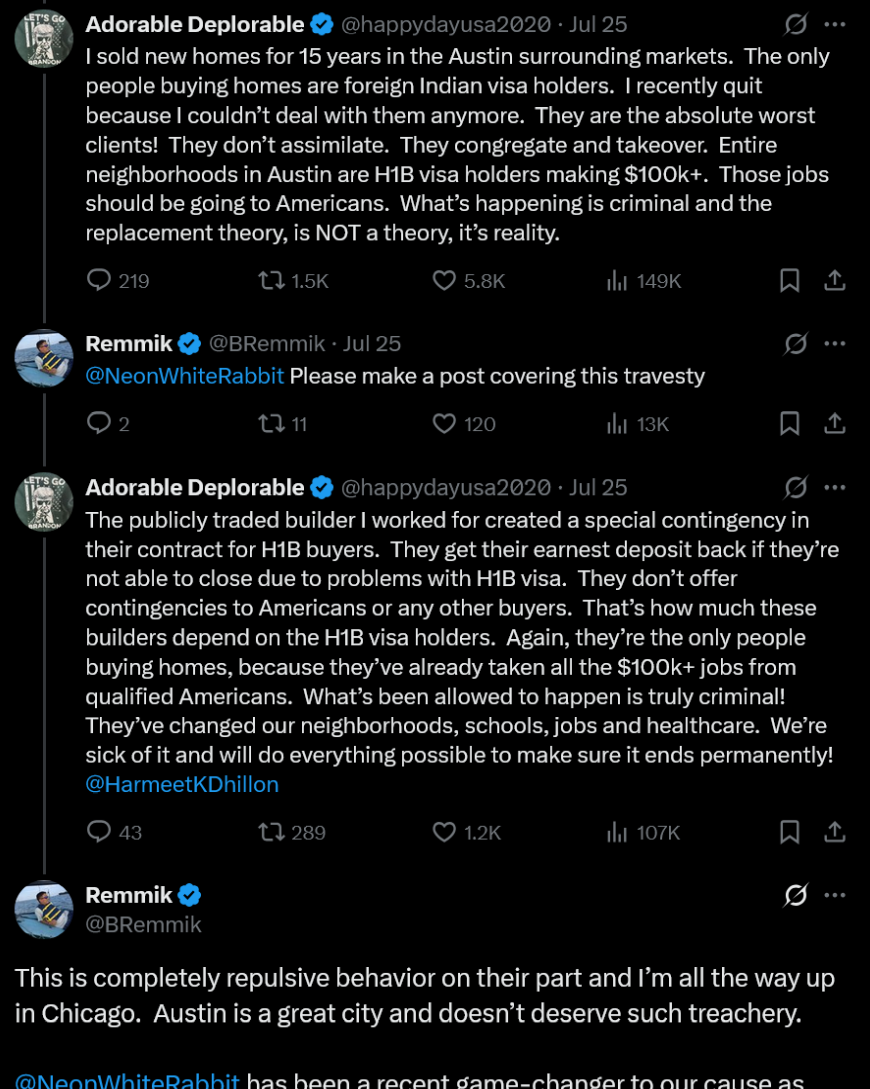Open more options menu on first post
870x1089 pixels.
834,24
